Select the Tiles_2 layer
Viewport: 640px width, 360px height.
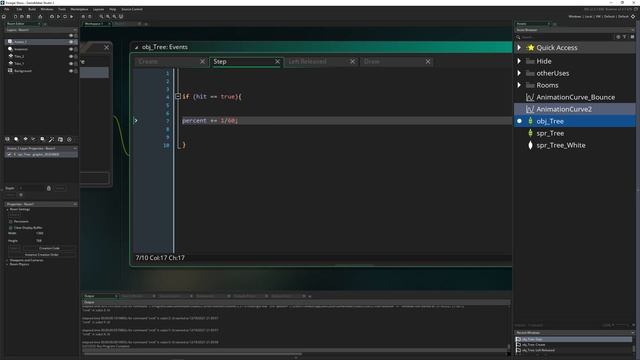[41, 56]
